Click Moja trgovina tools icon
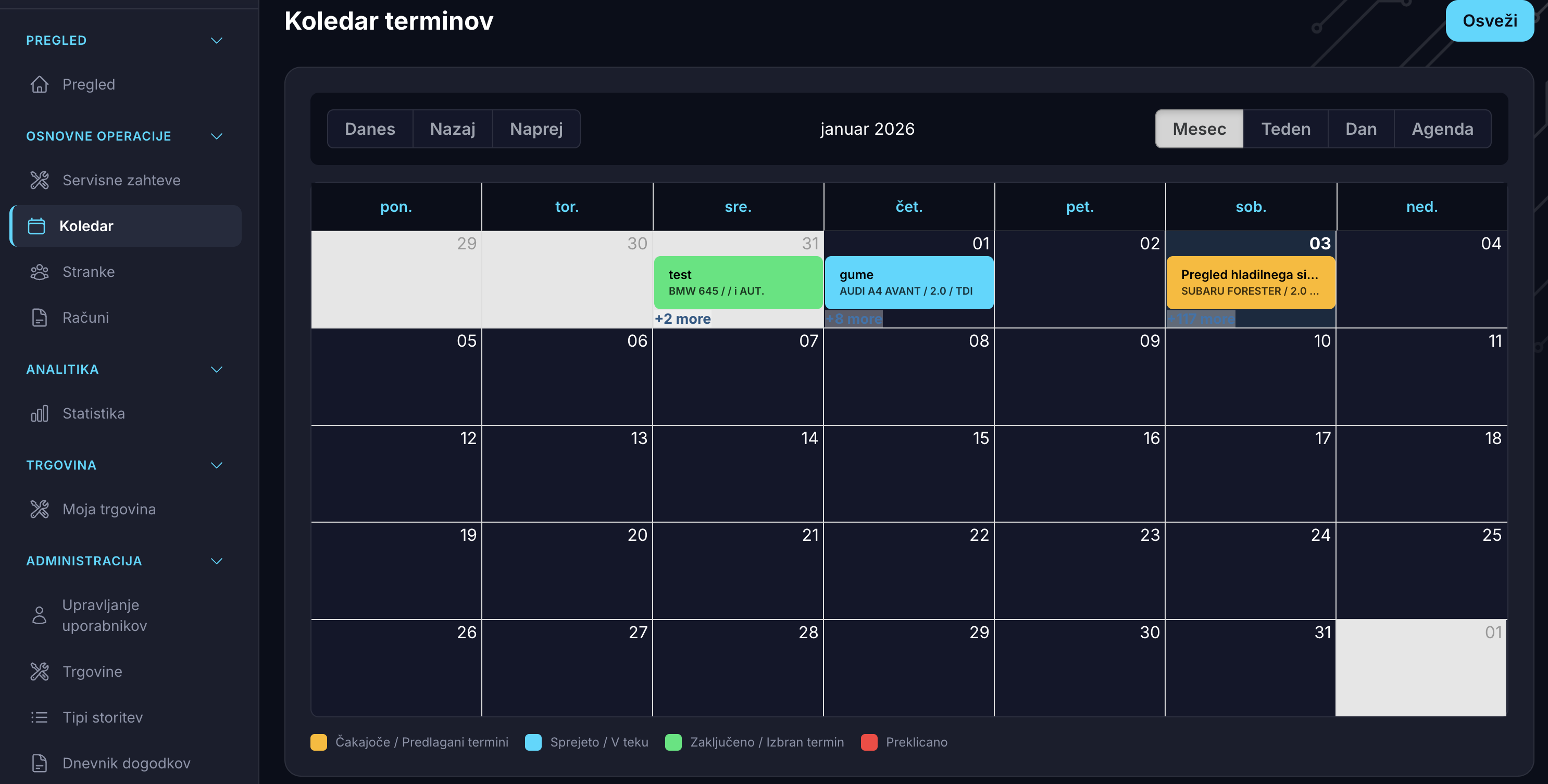This screenshot has width=1548, height=784. (39, 510)
